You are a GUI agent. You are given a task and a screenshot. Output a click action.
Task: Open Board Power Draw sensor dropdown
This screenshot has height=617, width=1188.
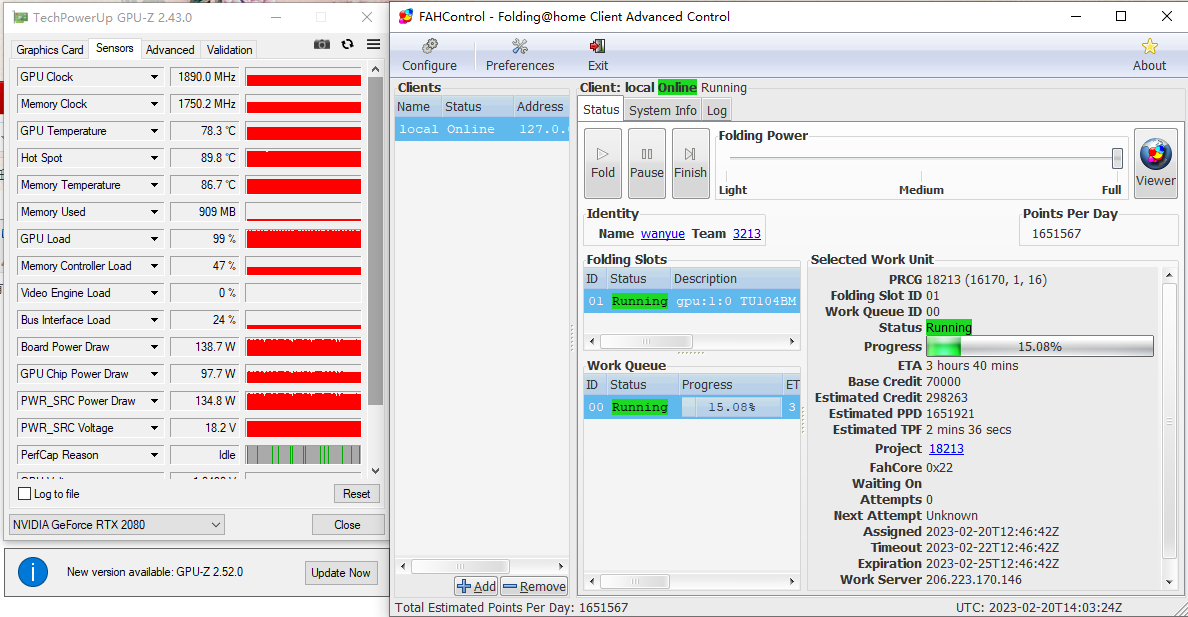pos(155,347)
